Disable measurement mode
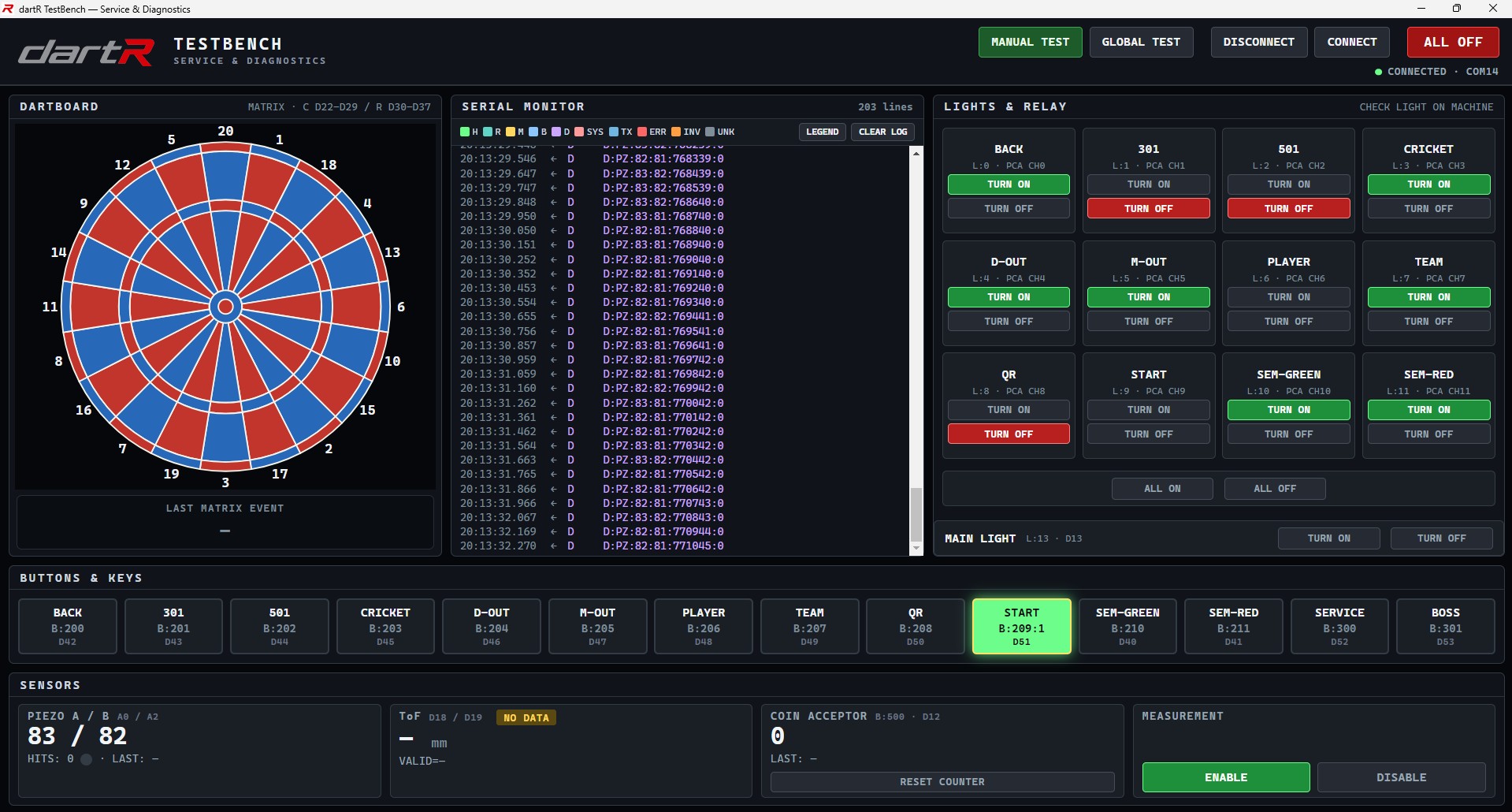1512x812 pixels. (1402, 777)
